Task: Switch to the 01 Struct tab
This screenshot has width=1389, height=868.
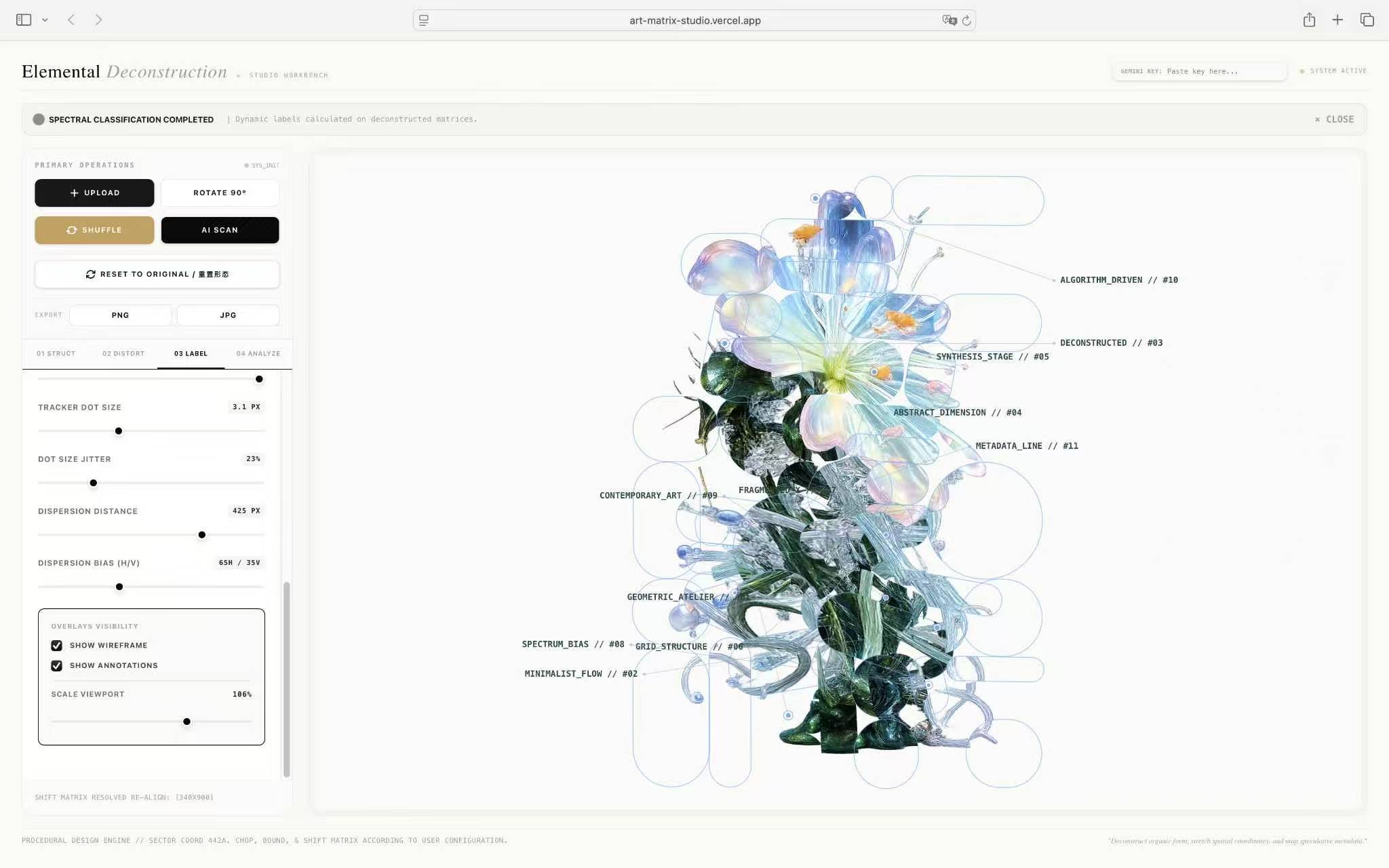Action: click(x=56, y=354)
